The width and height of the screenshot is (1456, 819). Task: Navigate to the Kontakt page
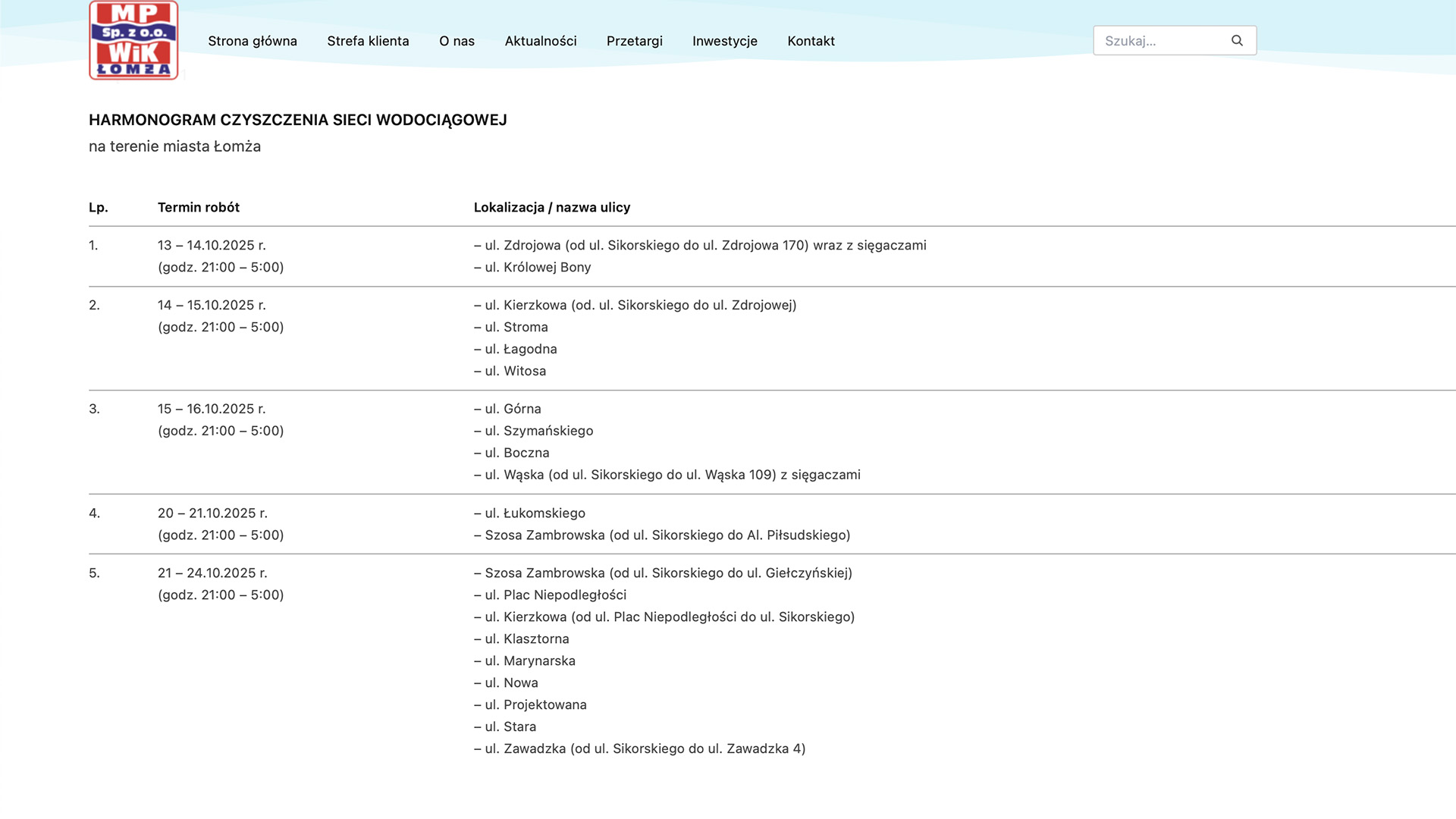pos(811,41)
